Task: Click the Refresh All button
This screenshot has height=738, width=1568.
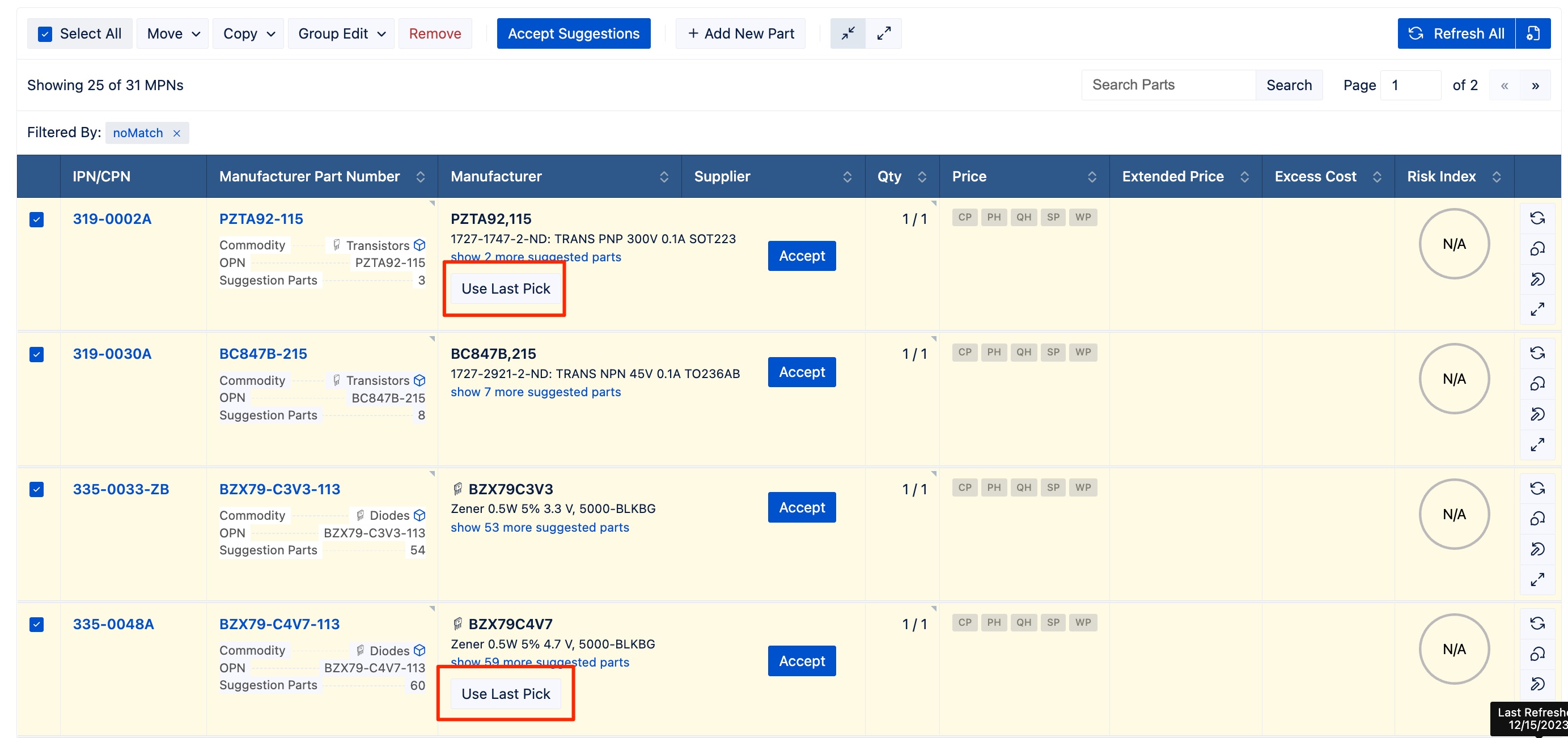Action: (x=1457, y=33)
